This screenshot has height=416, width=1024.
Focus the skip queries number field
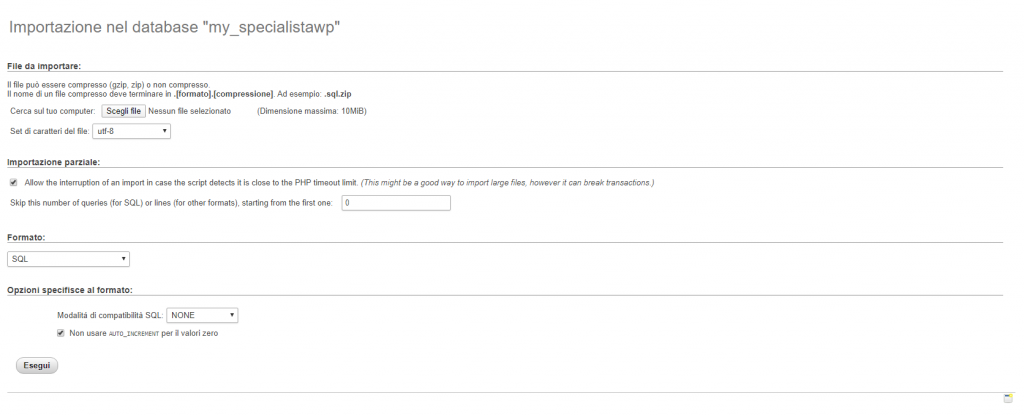(396, 203)
